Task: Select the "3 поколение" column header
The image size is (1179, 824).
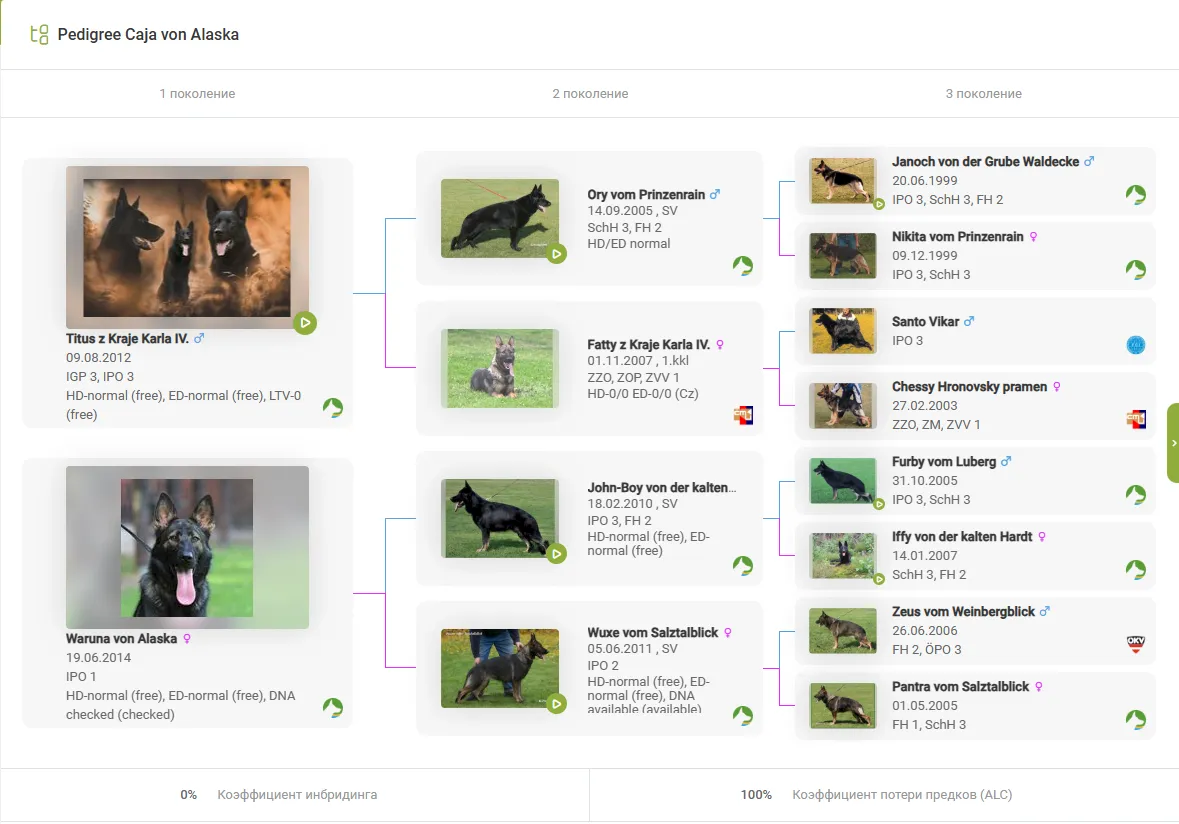Action: tap(983, 94)
